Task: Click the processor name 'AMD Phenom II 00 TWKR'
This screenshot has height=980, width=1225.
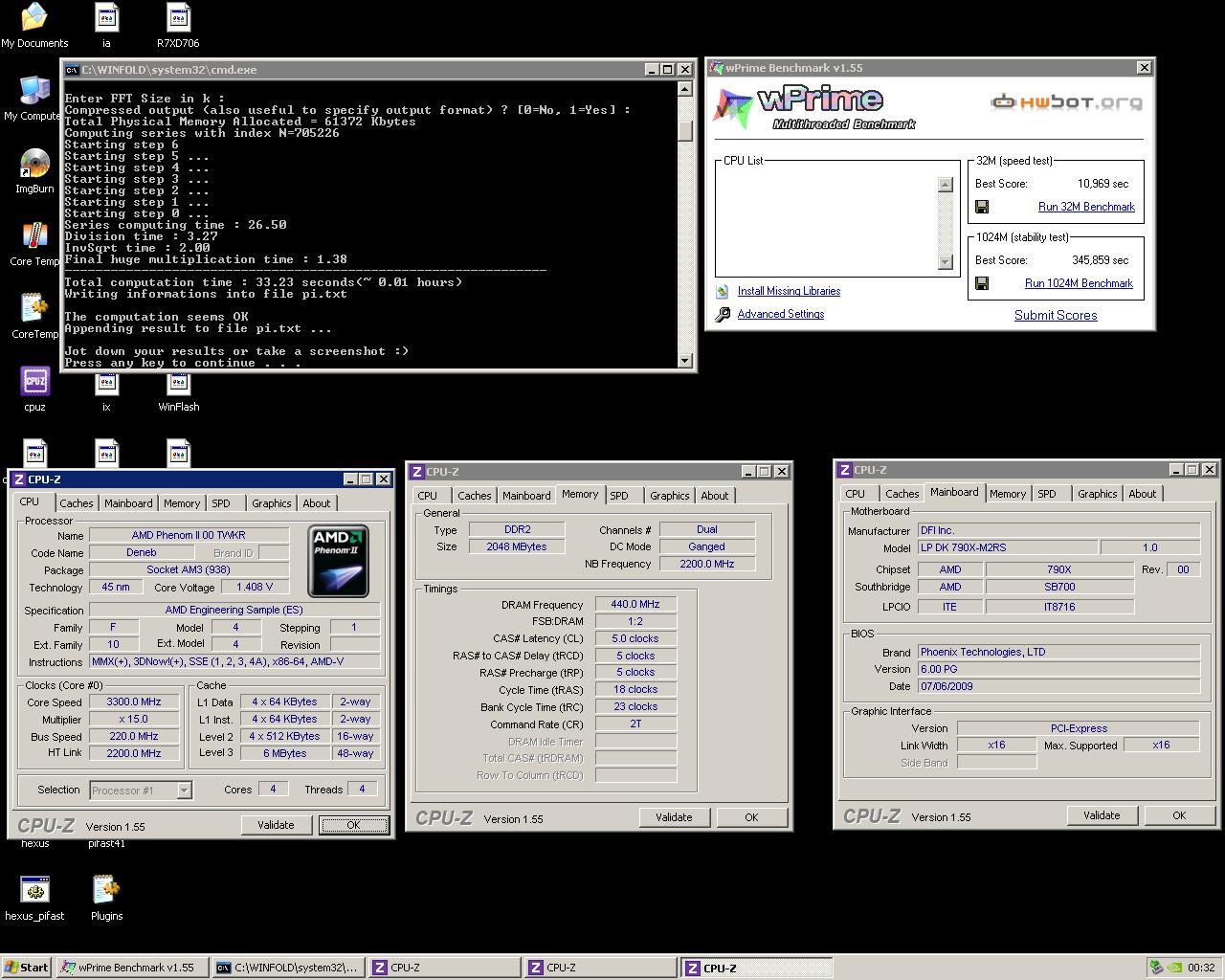Action: [189, 535]
